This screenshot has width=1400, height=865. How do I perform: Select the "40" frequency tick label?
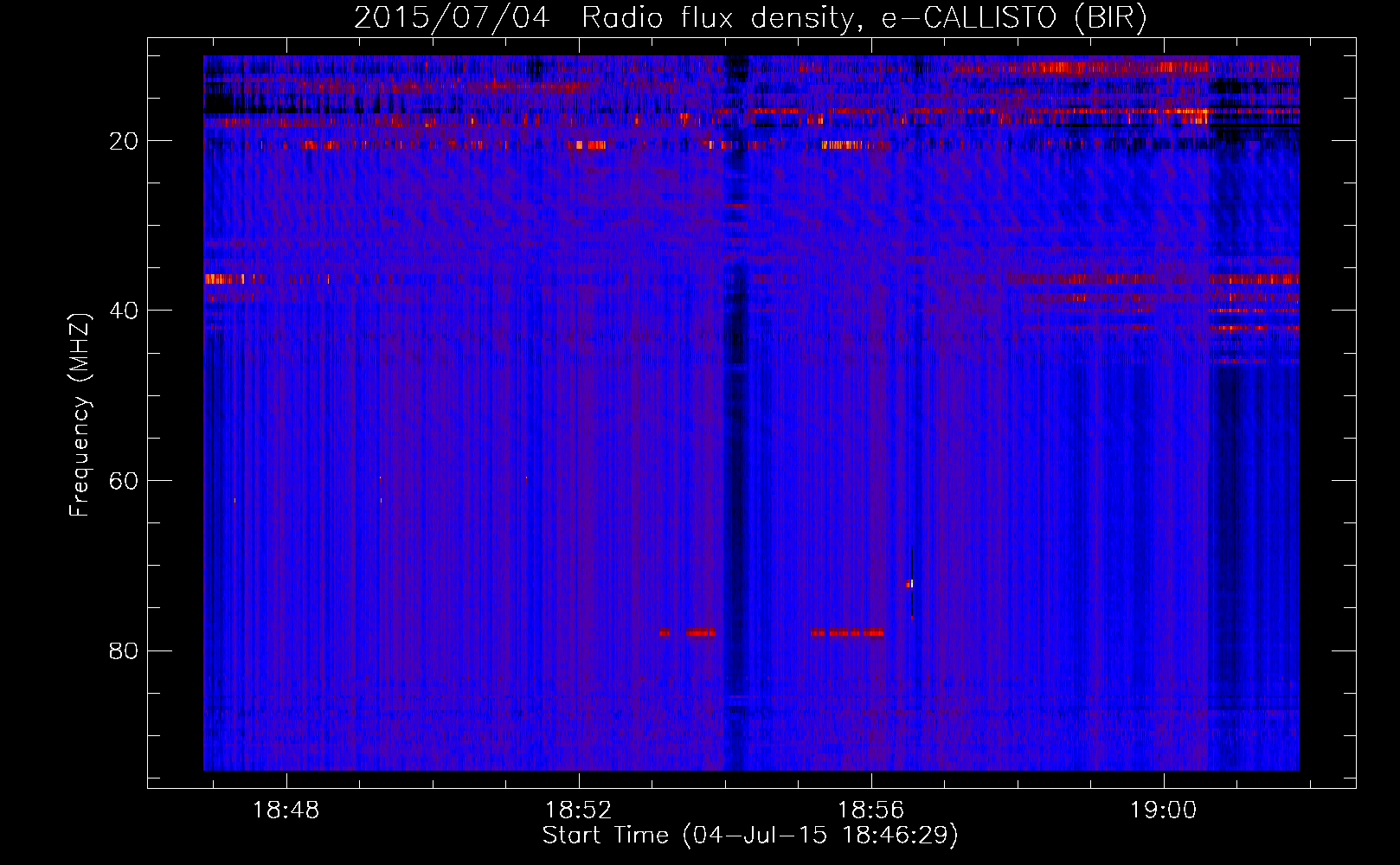point(125,311)
